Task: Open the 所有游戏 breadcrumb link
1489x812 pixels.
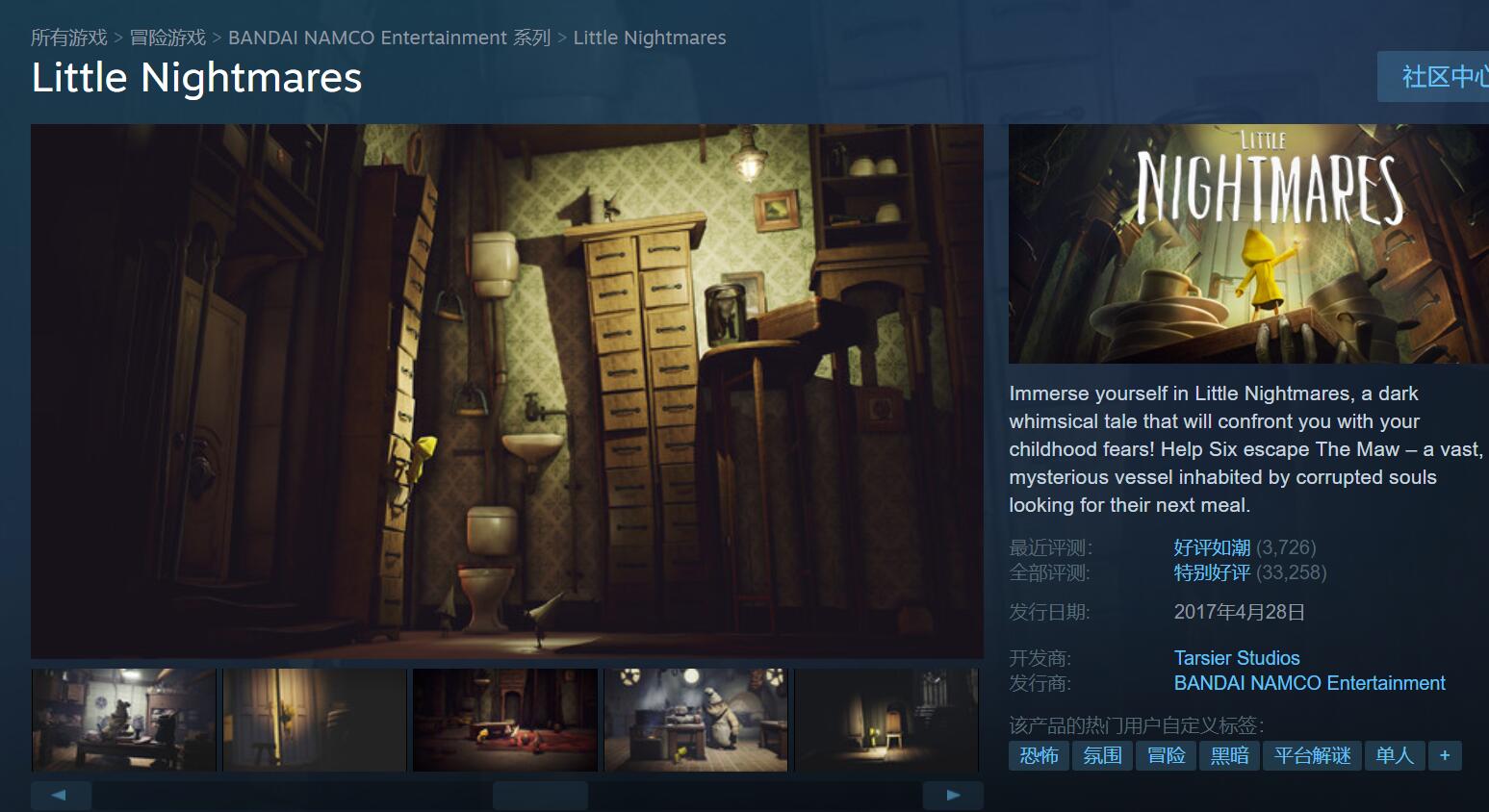Action: point(68,38)
